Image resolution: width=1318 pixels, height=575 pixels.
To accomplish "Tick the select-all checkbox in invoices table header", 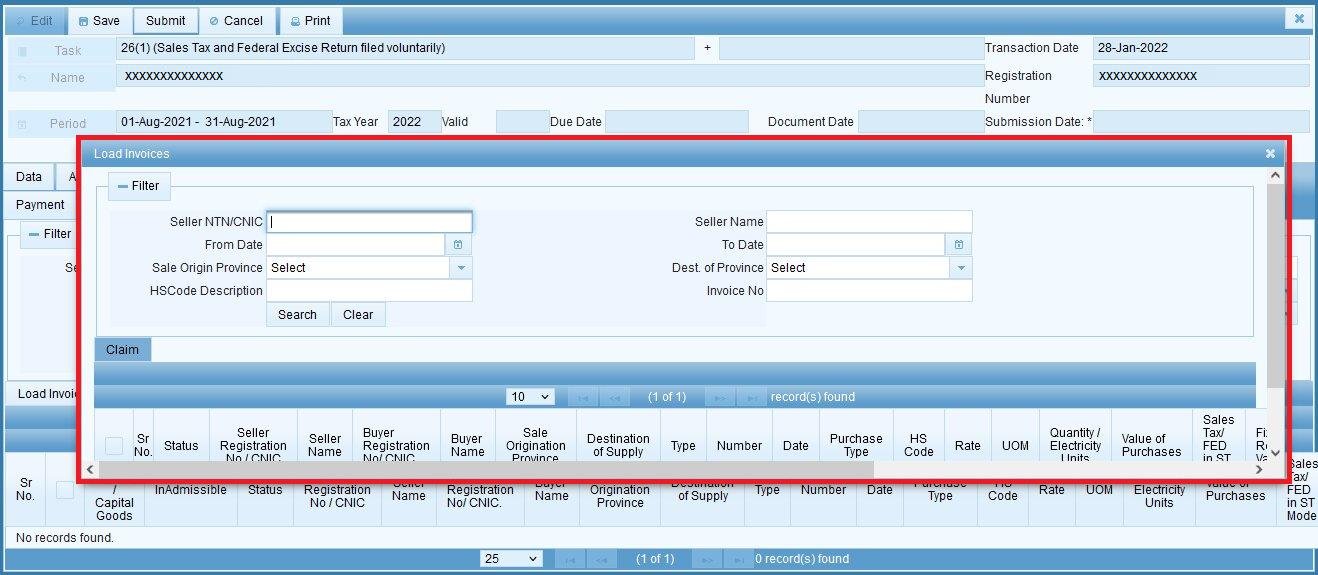I will coord(114,445).
